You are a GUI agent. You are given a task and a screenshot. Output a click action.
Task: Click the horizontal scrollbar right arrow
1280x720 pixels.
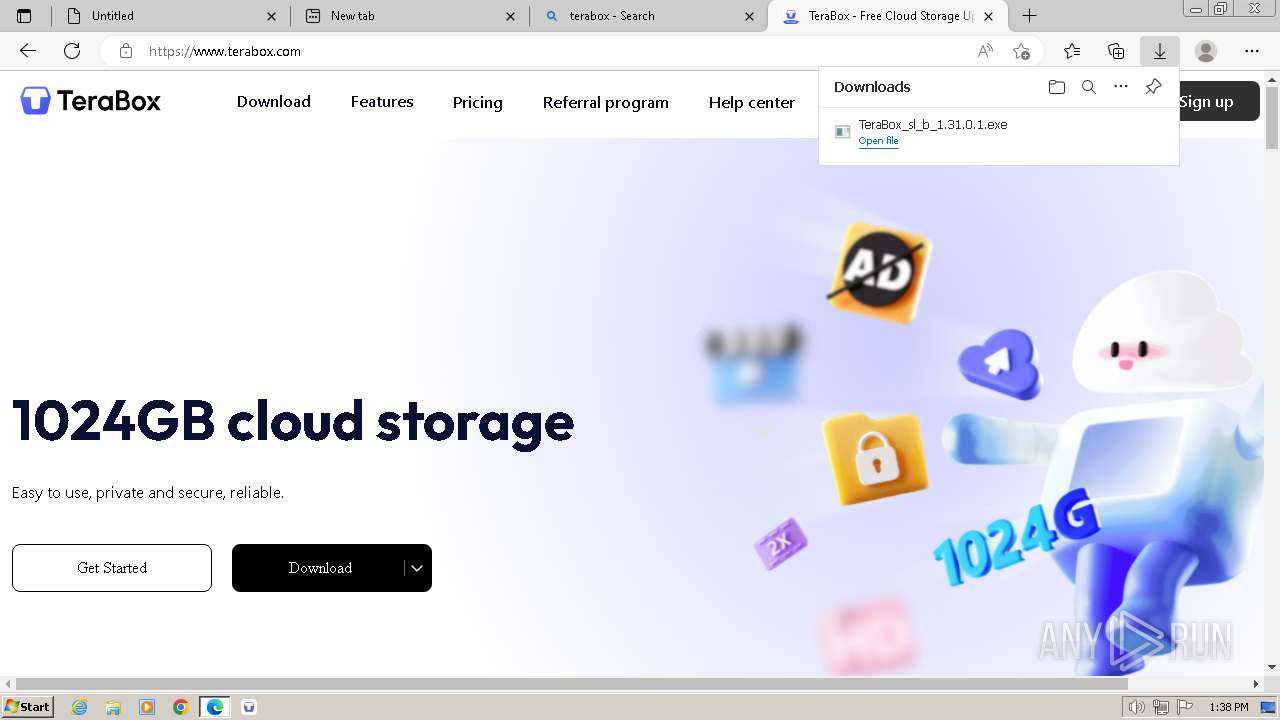click(x=1257, y=684)
